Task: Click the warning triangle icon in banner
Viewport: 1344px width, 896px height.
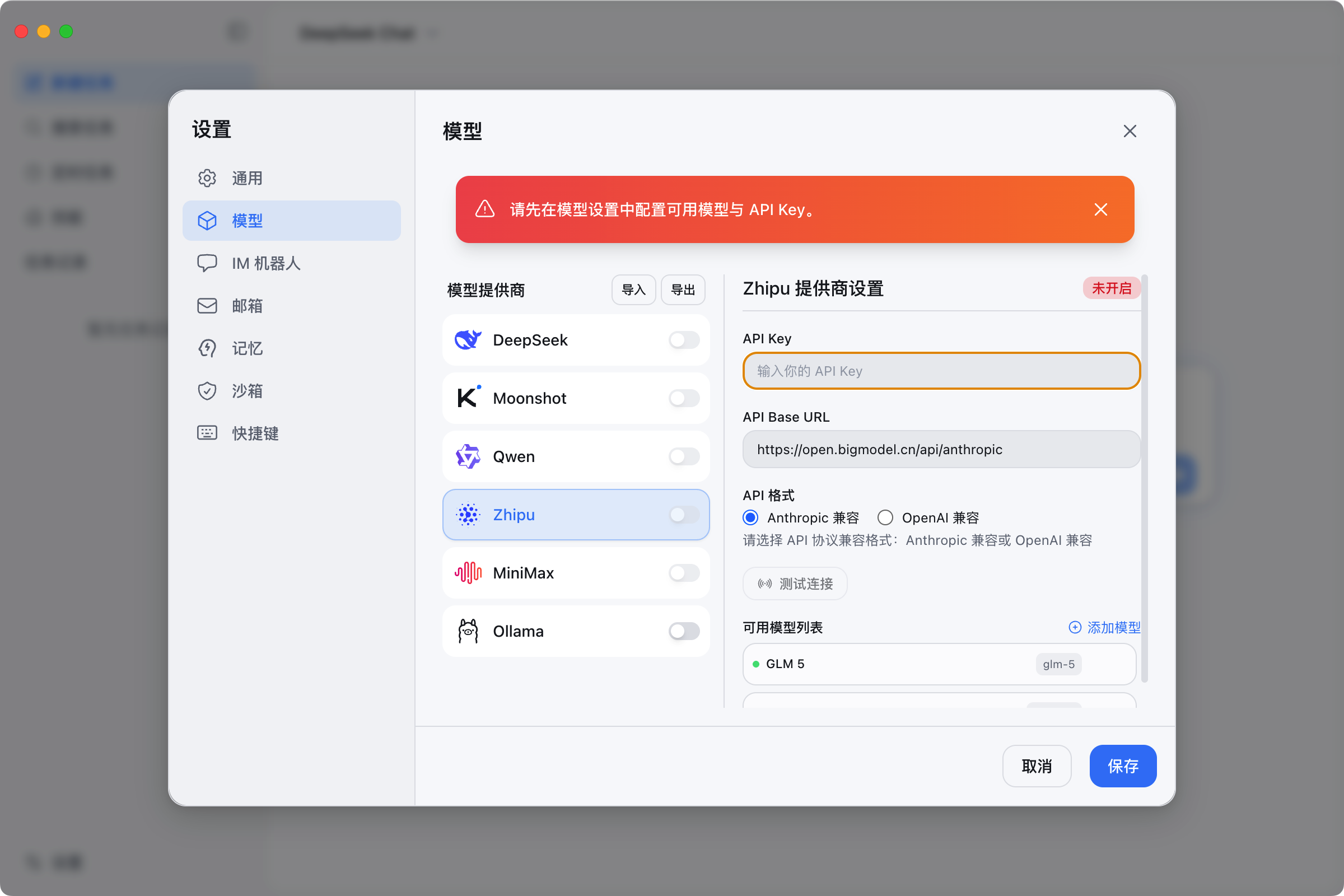Action: [x=484, y=209]
